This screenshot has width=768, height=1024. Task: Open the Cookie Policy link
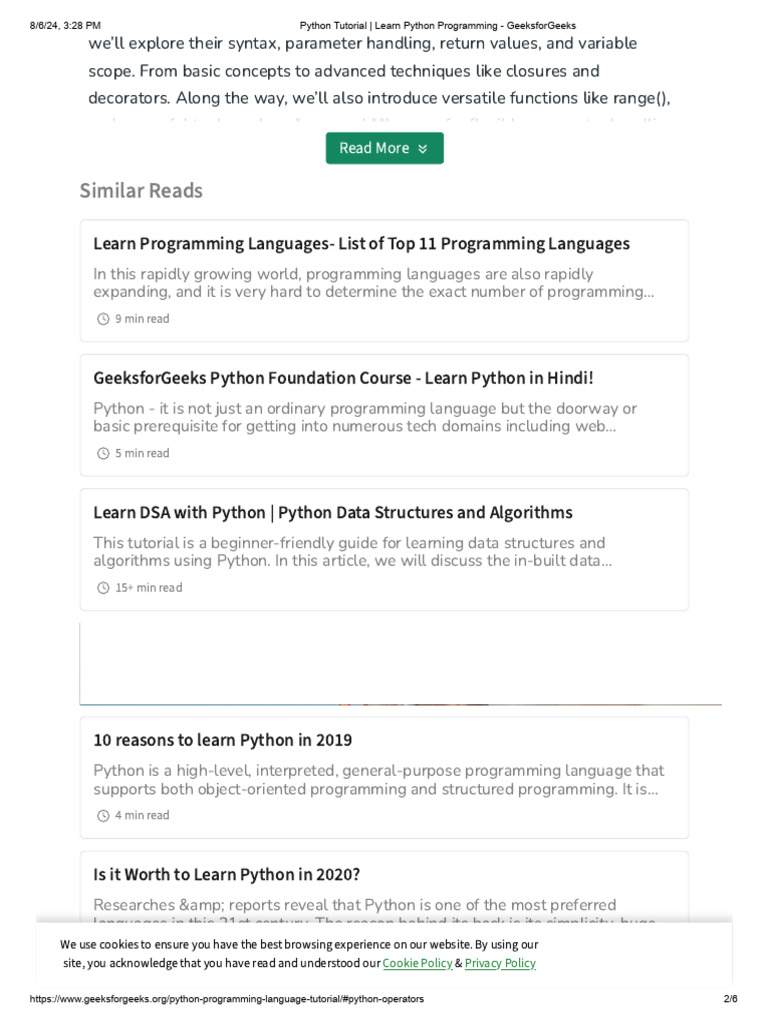417,963
